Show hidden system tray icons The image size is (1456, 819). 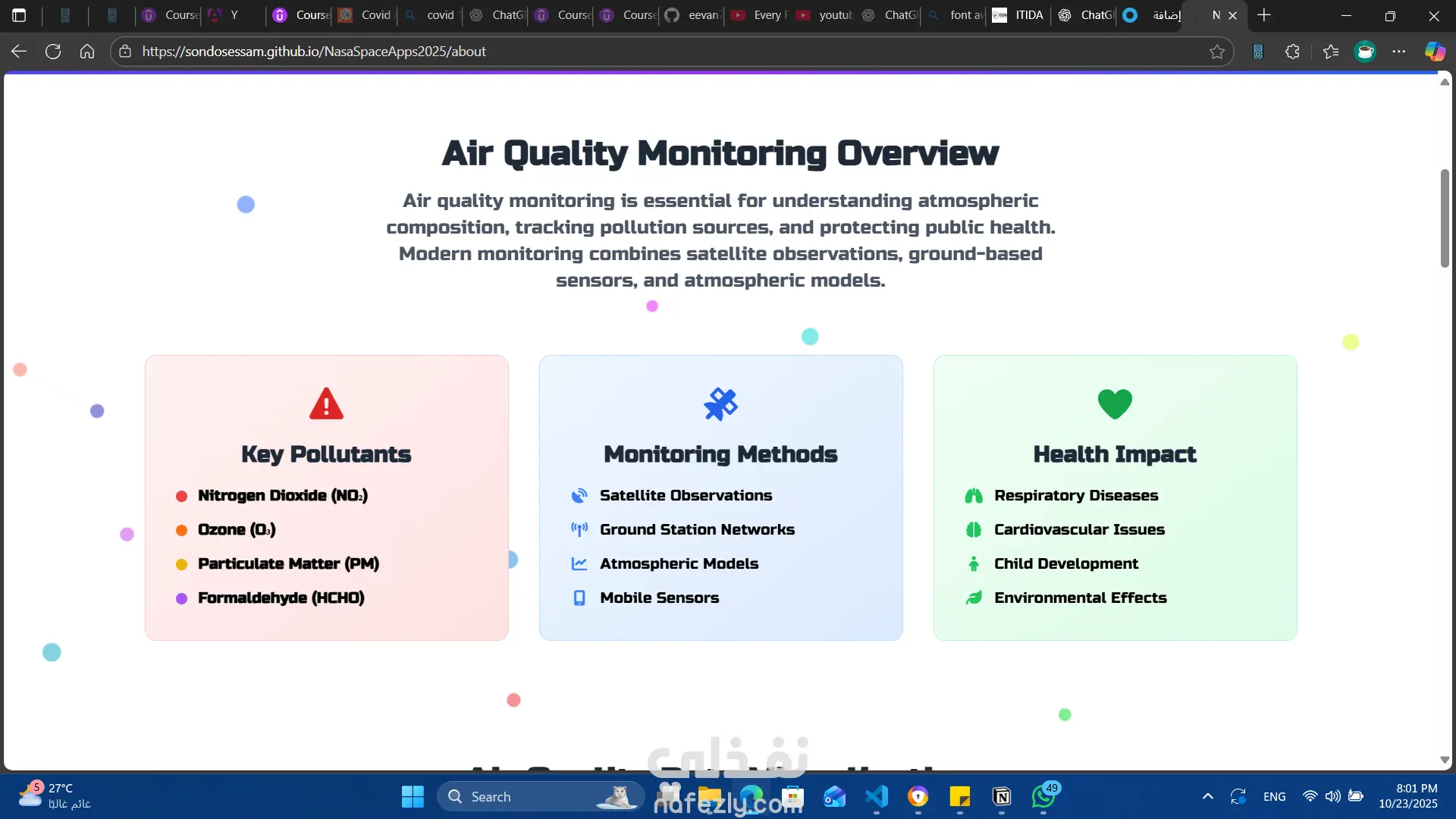(x=1208, y=796)
